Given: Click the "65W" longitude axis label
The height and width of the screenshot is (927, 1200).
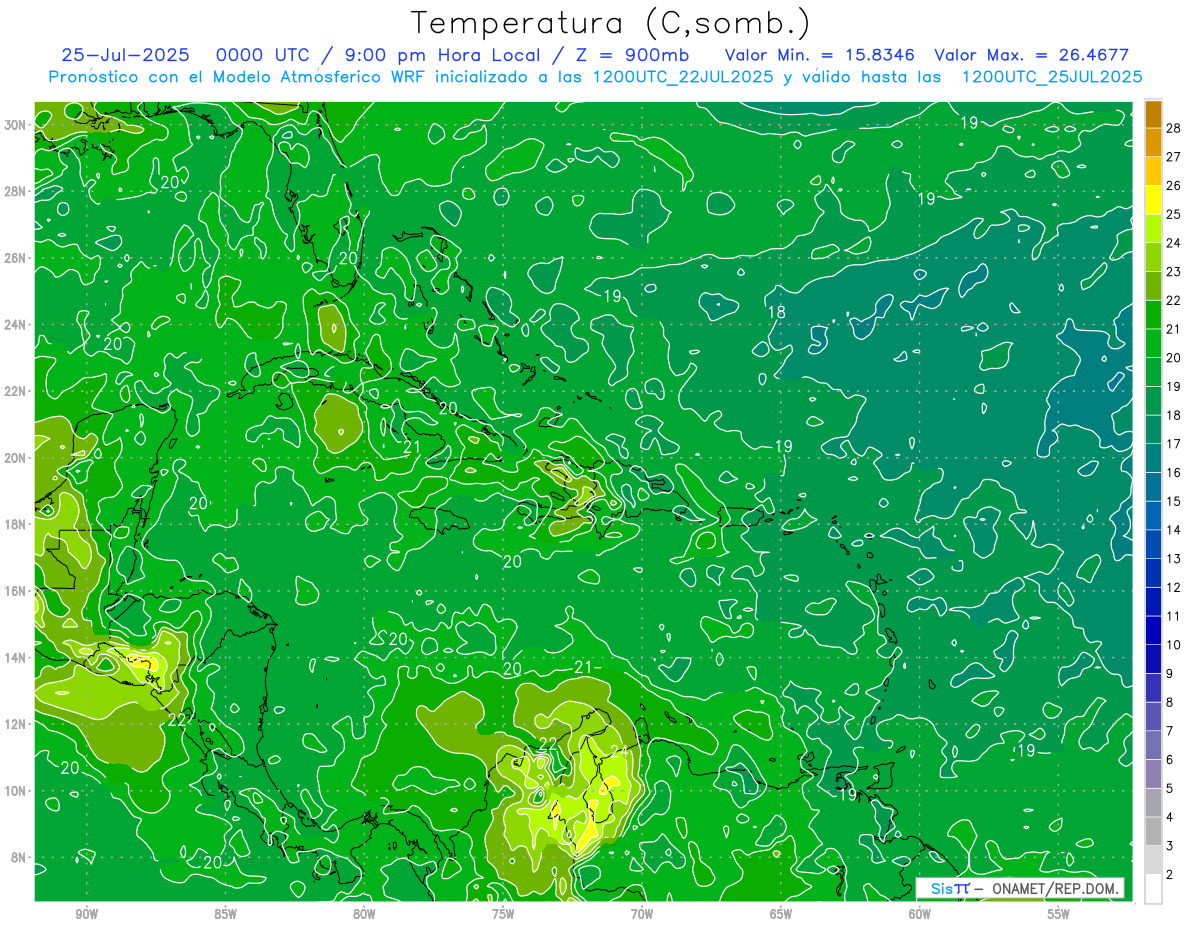Looking at the screenshot, I should (781, 914).
